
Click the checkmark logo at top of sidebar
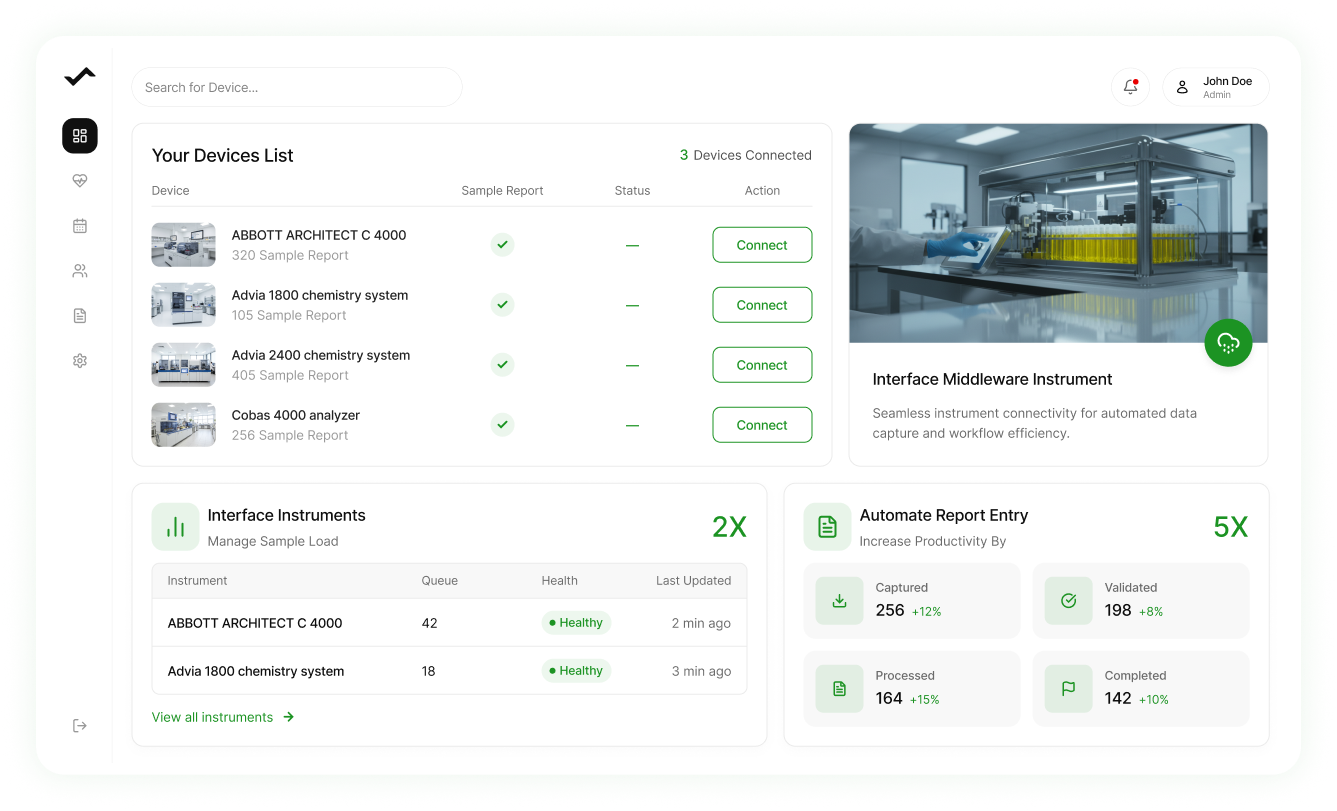coord(80,77)
